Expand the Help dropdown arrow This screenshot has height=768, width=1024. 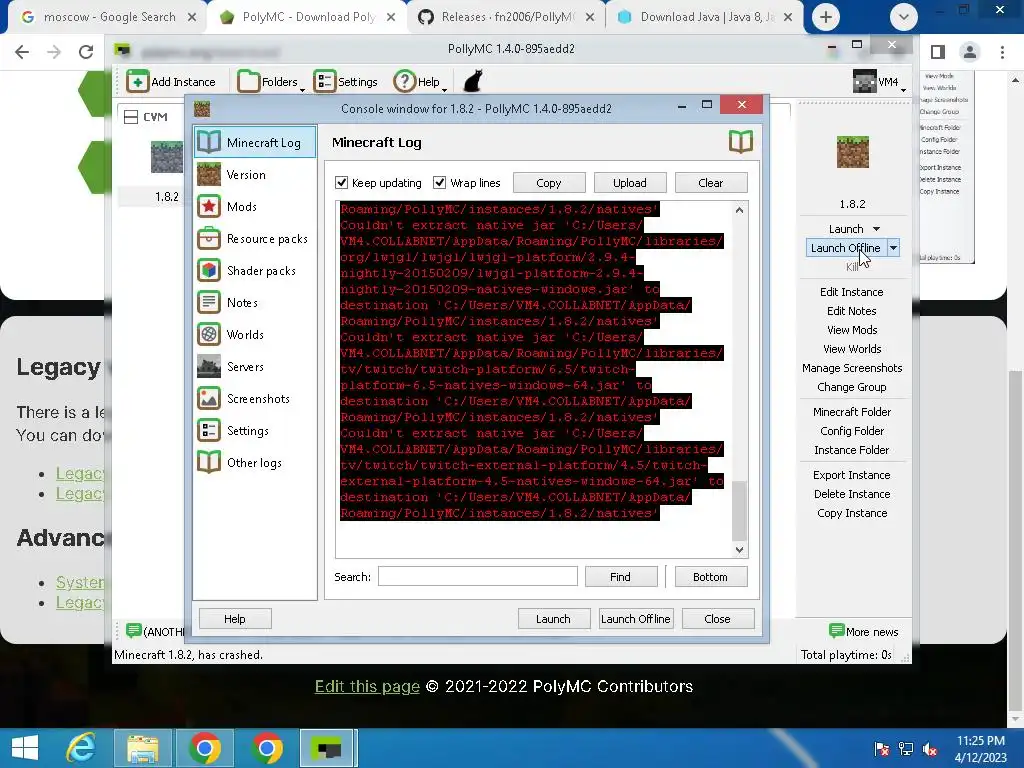(x=444, y=89)
